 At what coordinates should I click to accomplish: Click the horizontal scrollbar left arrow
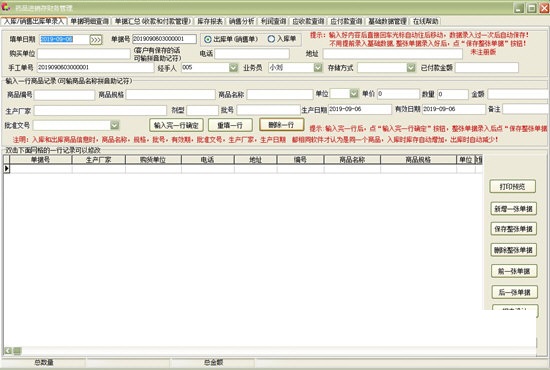(x=8, y=350)
